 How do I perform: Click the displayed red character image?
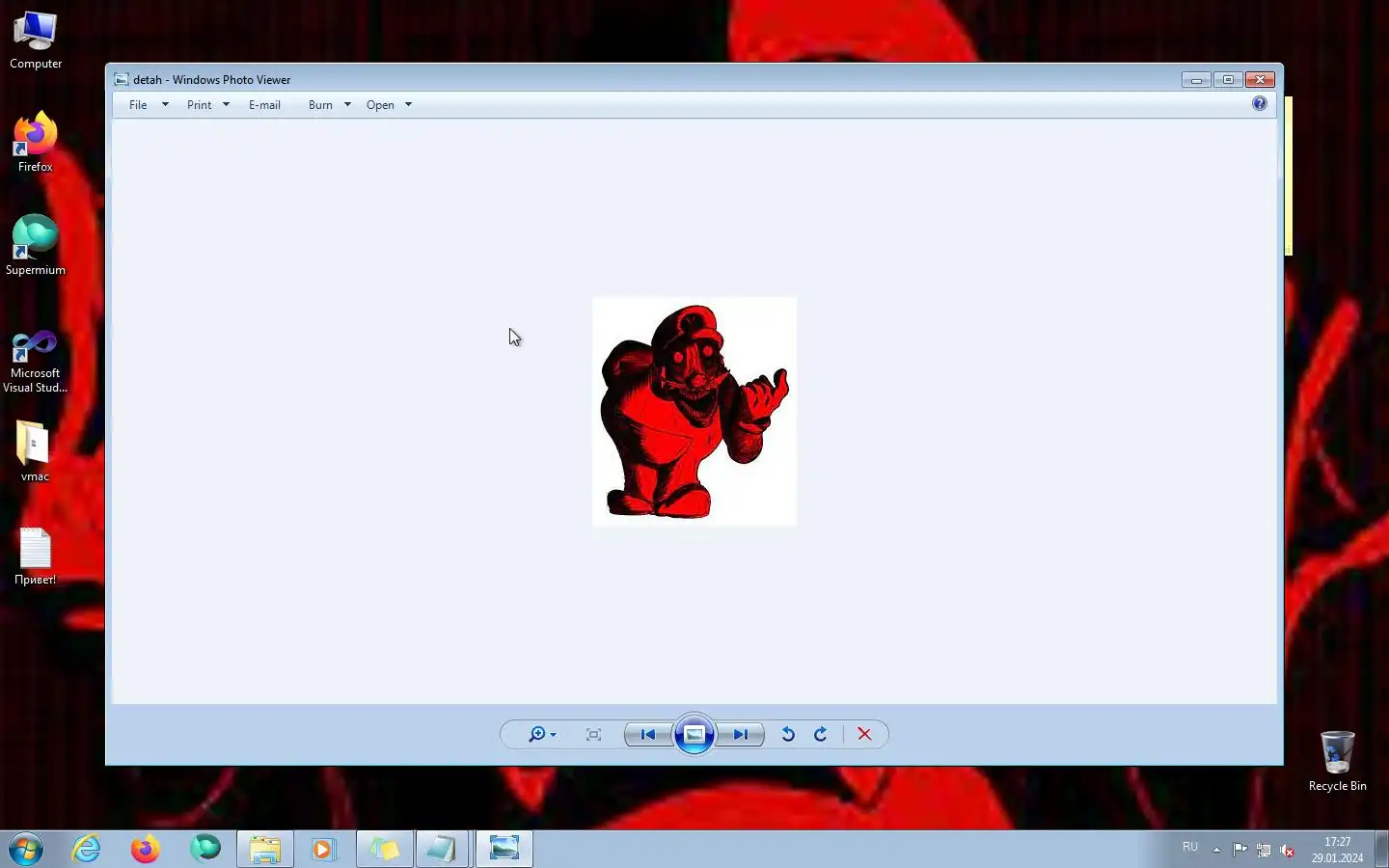(694, 412)
